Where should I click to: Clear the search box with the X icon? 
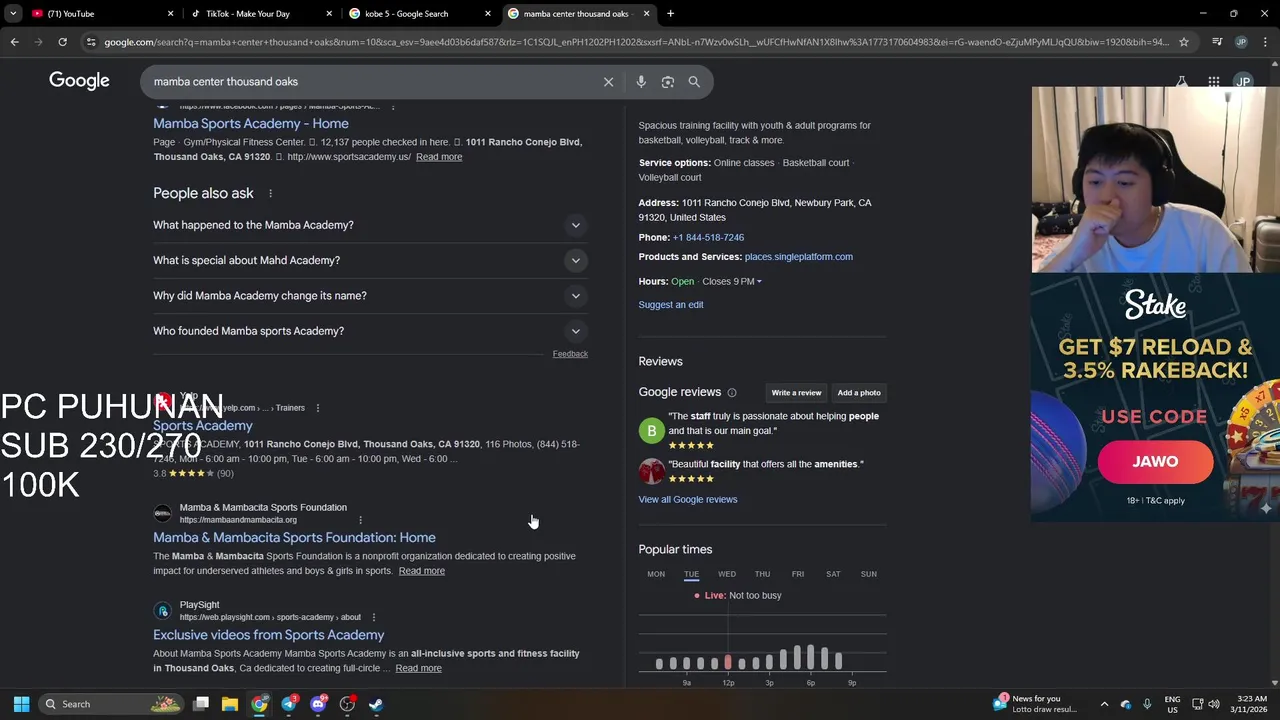[608, 82]
